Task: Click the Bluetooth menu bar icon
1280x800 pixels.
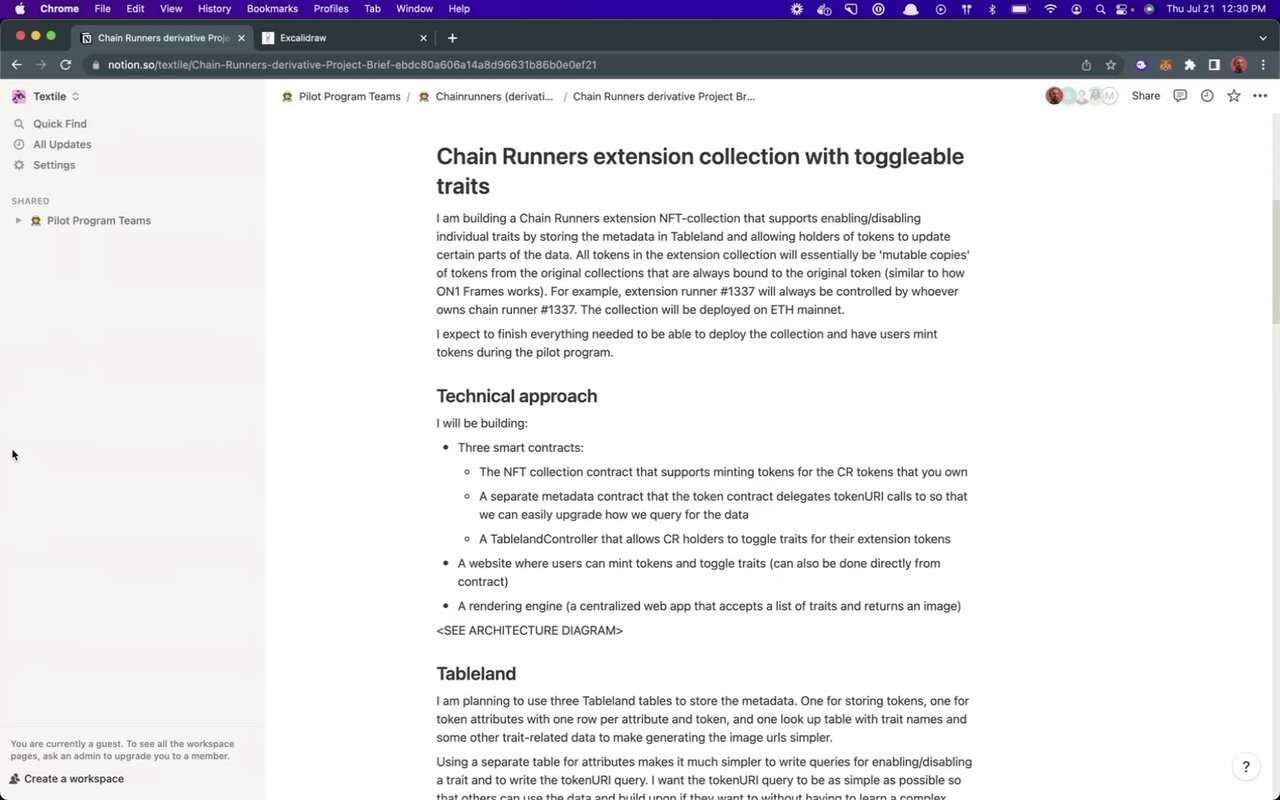Action: (993, 9)
